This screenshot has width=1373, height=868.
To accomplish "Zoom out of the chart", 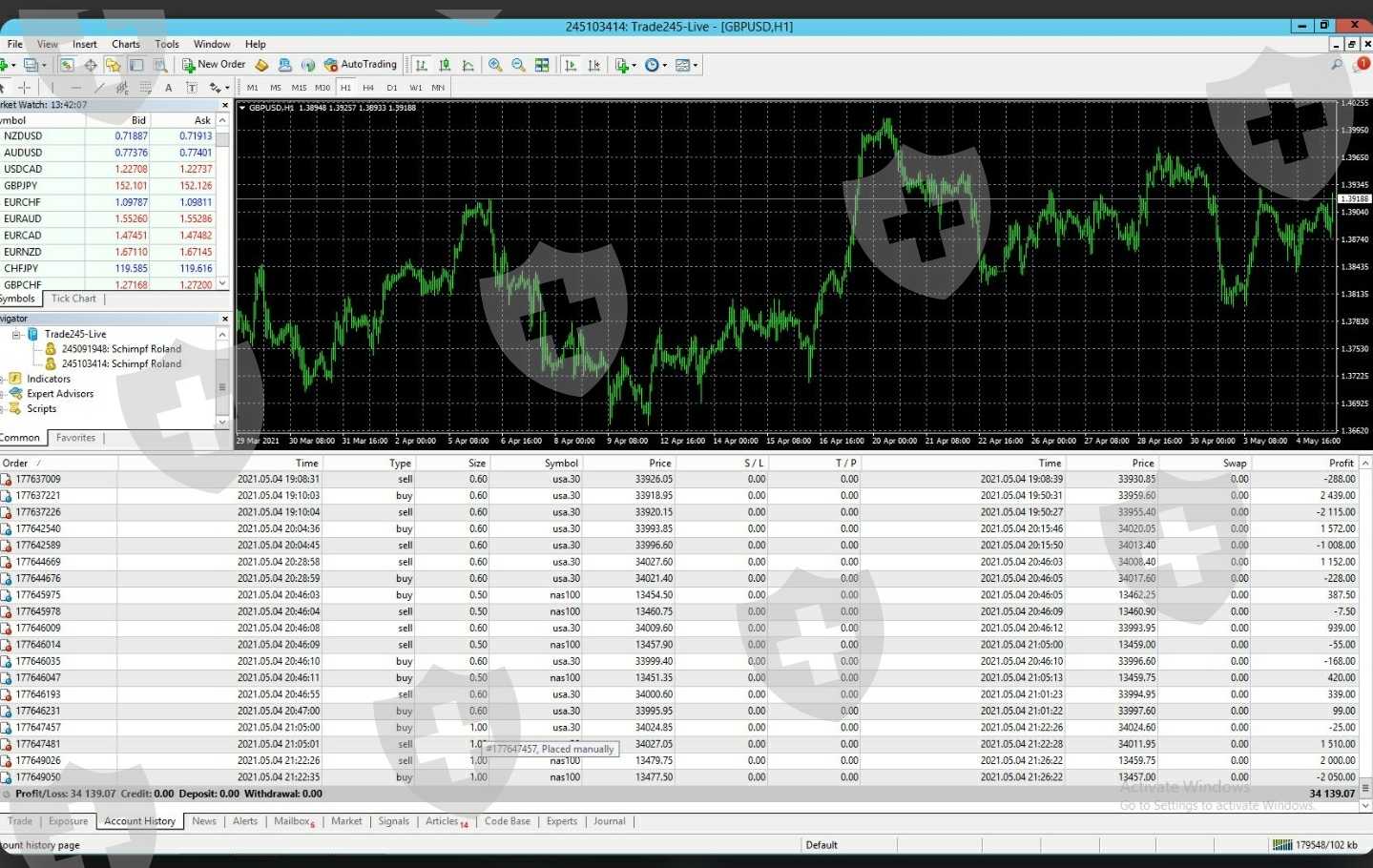I will click(x=518, y=65).
